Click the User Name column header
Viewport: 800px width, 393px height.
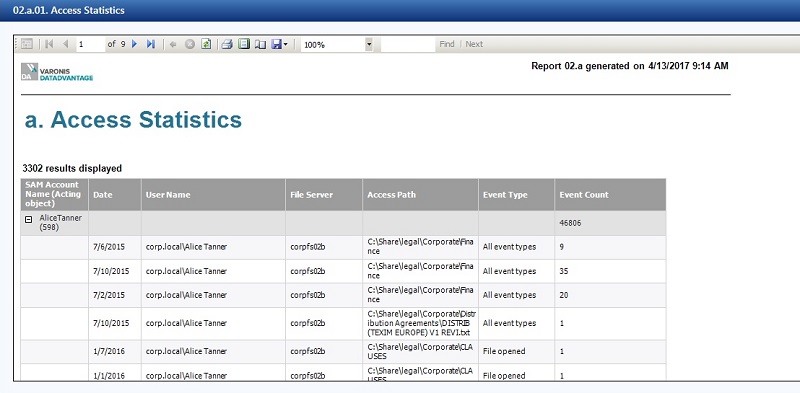[x=213, y=194]
